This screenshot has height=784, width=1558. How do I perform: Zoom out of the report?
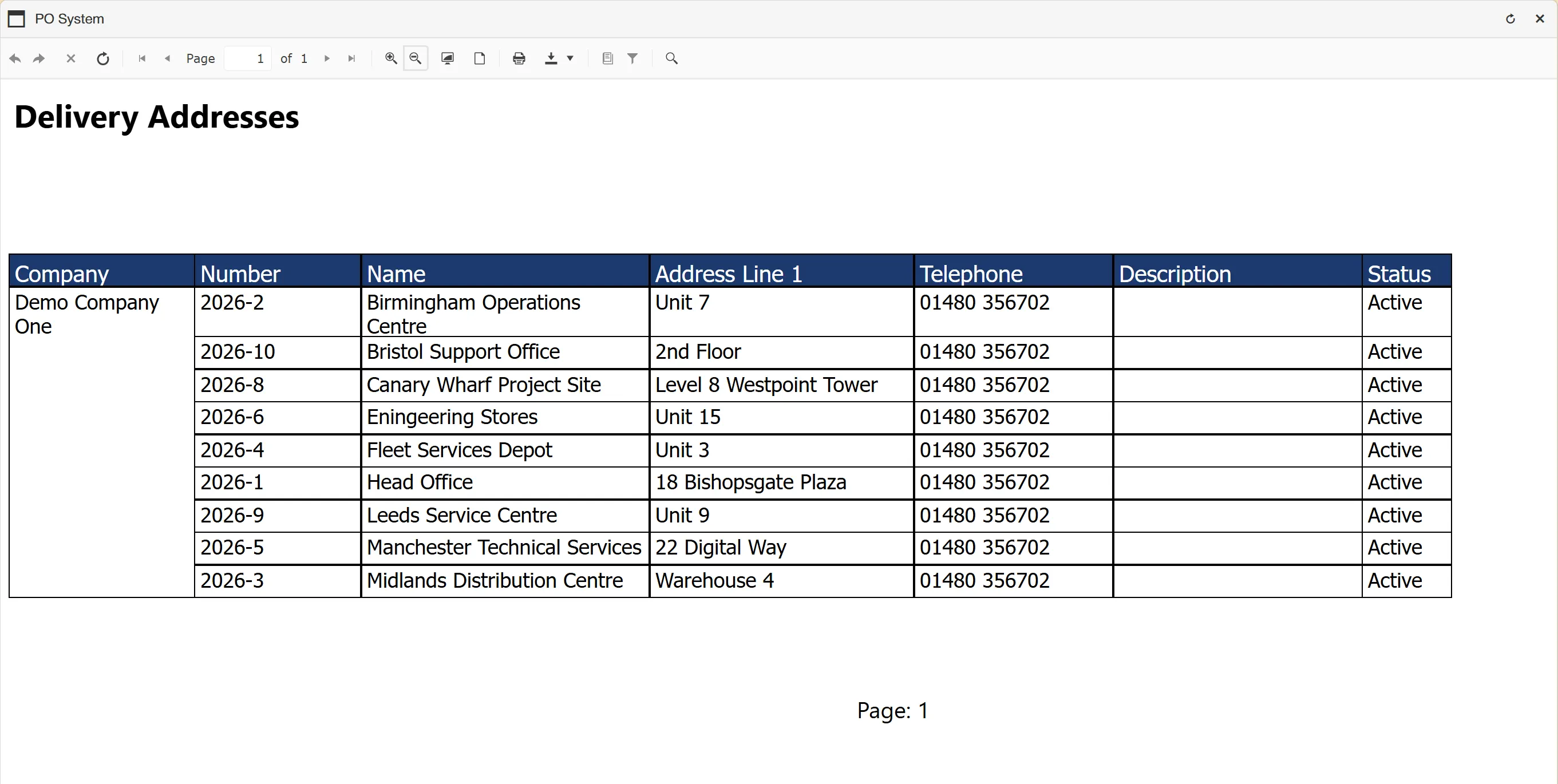tap(416, 58)
